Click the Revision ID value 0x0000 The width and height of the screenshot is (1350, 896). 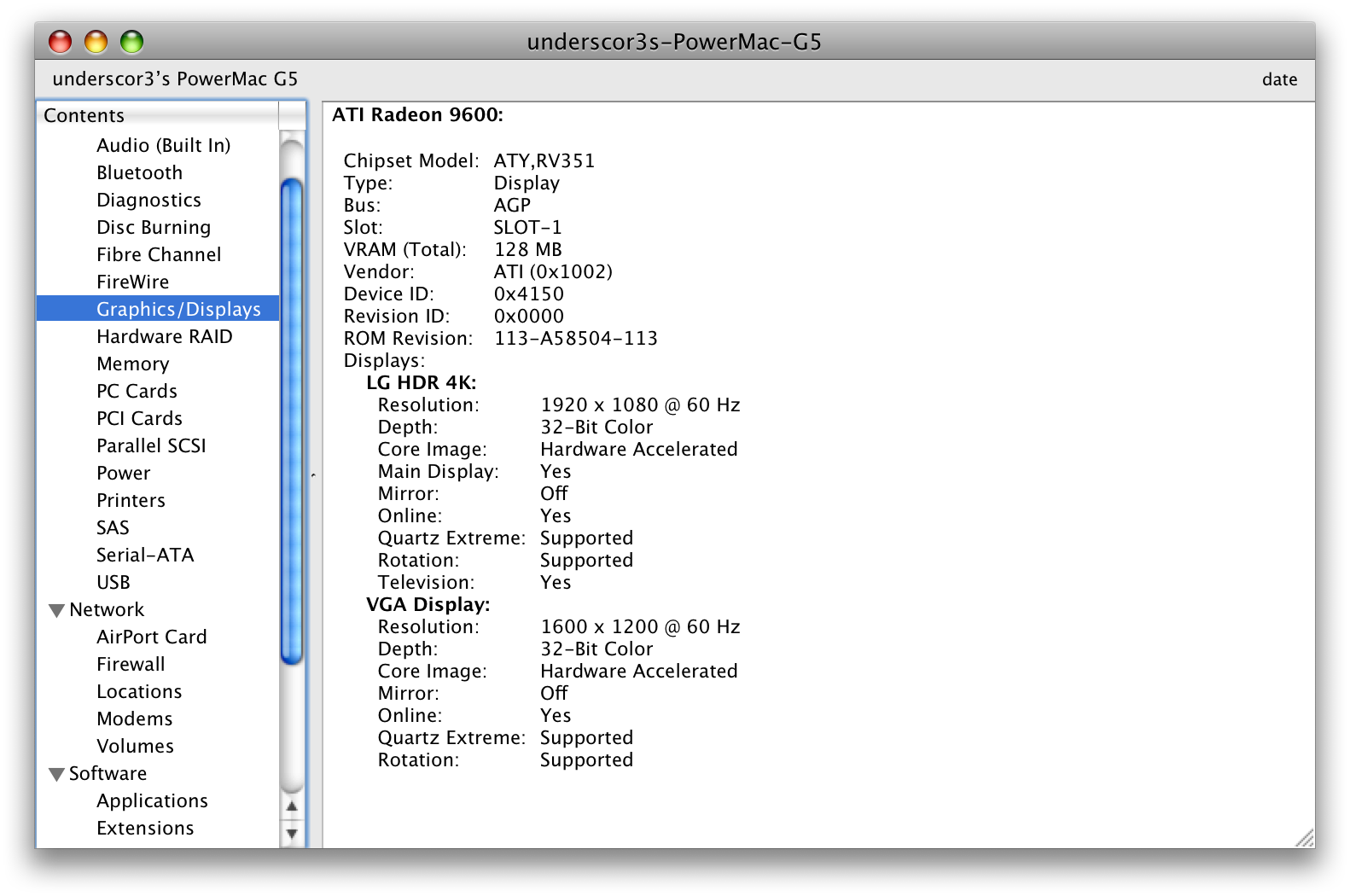(529, 316)
